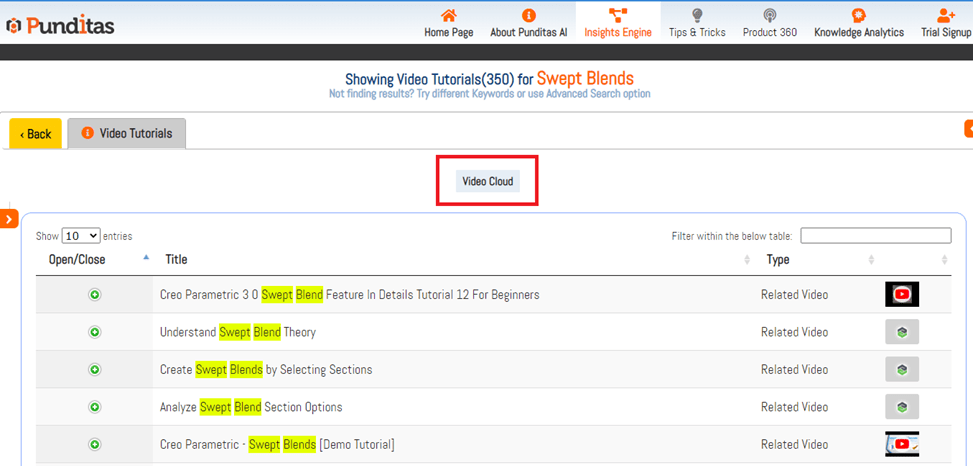Viewport: 973px width, 466px height.
Task: Open the About Punditas AI page
Action: click(x=529, y=22)
